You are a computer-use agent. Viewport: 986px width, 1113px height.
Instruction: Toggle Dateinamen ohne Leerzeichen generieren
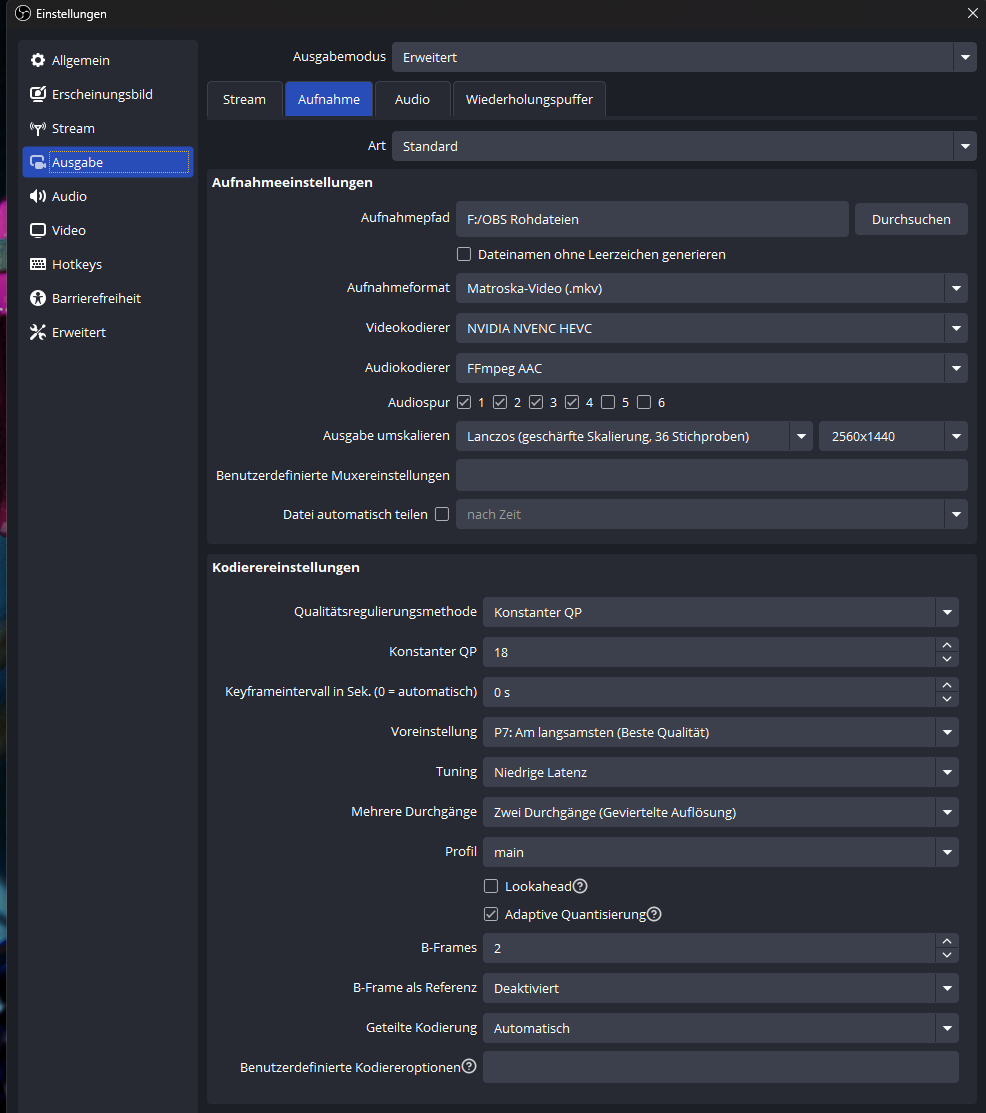pos(464,255)
